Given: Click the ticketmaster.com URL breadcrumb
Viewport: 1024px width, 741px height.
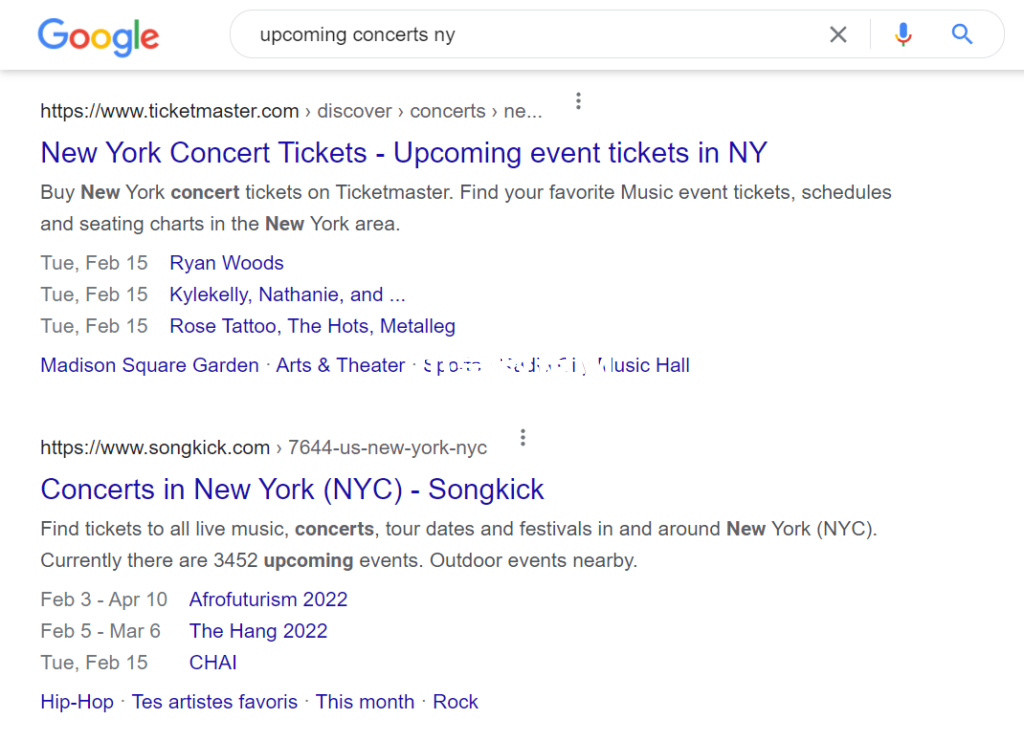Looking at the screenshot, I should point(291,111).
